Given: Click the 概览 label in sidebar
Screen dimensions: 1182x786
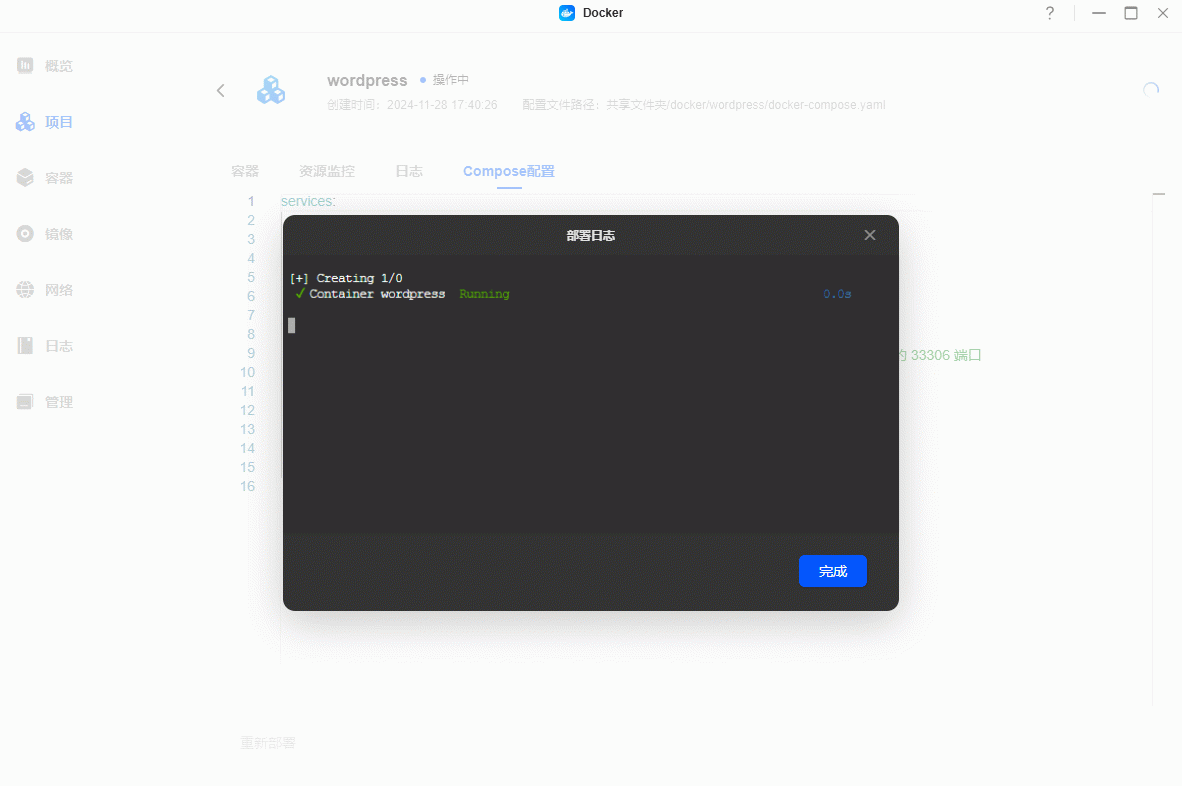Looking at the screenshot, I should 59,66.
